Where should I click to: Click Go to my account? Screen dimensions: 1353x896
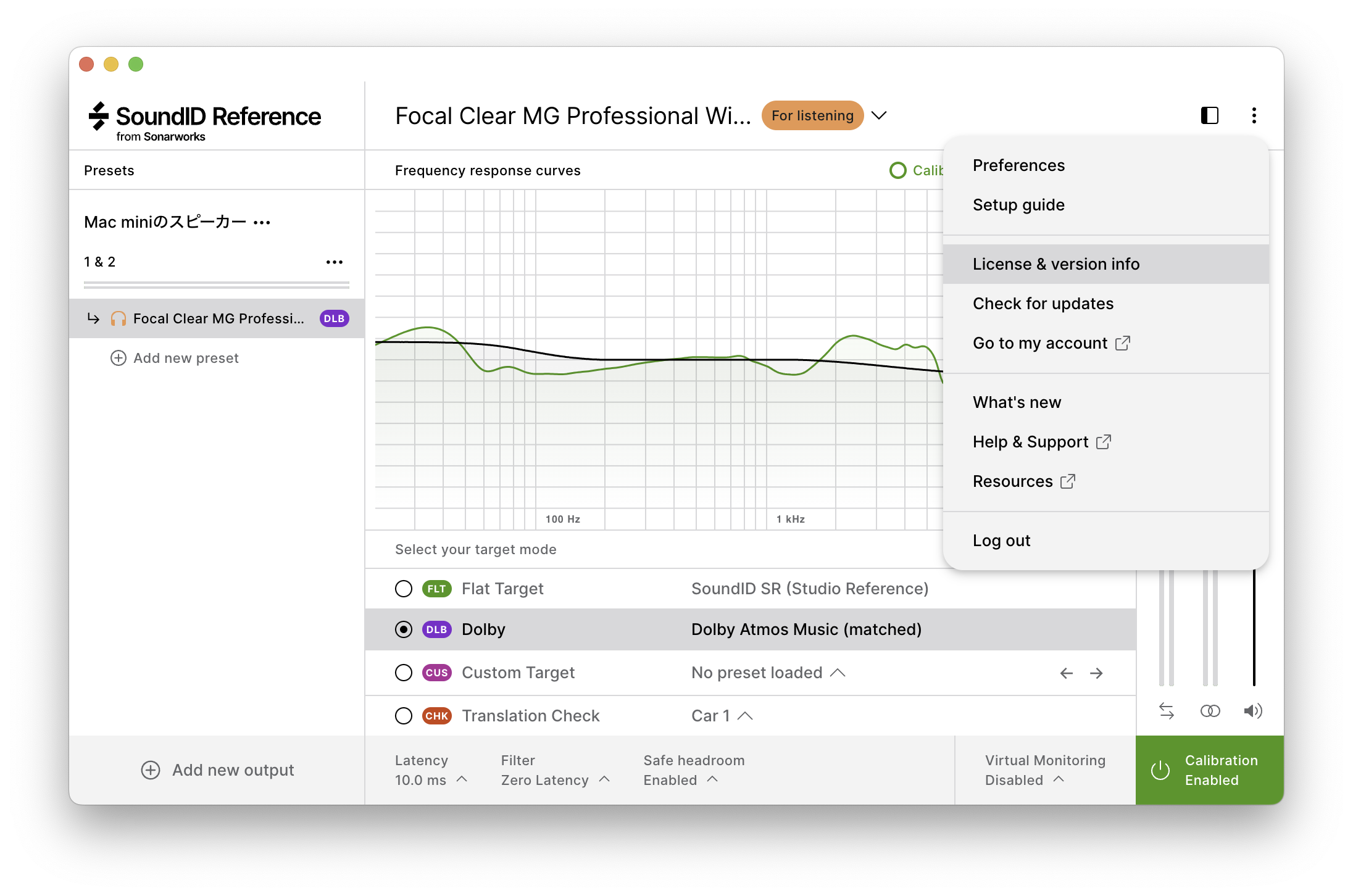click(x=1106, y=343)
